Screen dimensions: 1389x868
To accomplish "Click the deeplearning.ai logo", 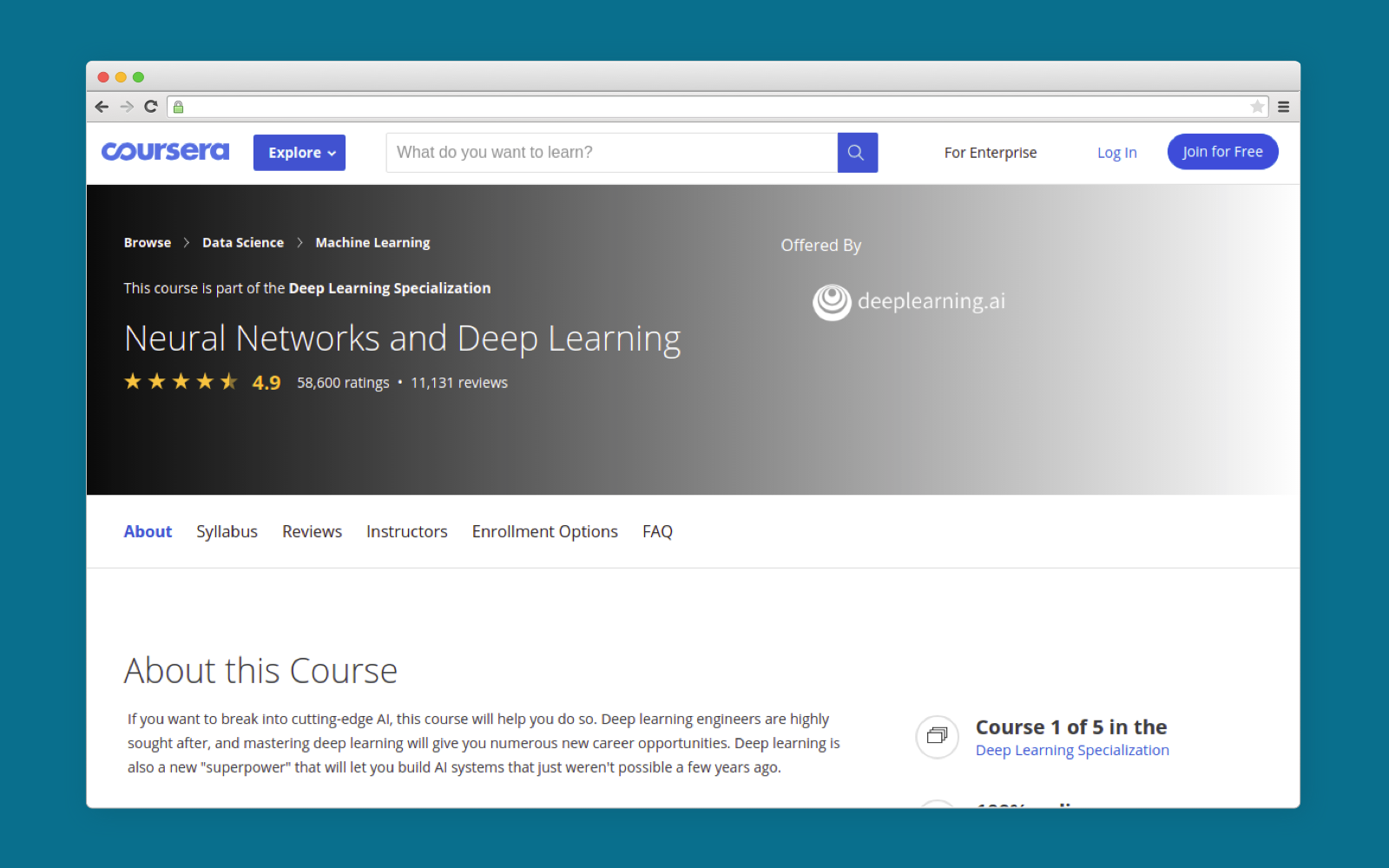I will coord(909,302).
